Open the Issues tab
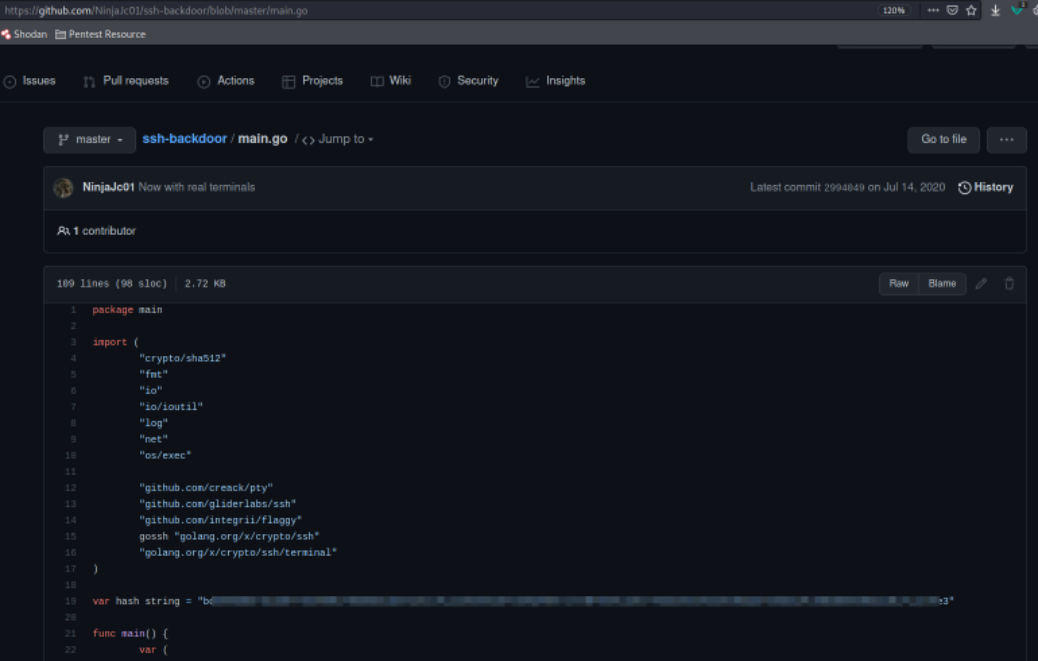 [x=30, y=81]
